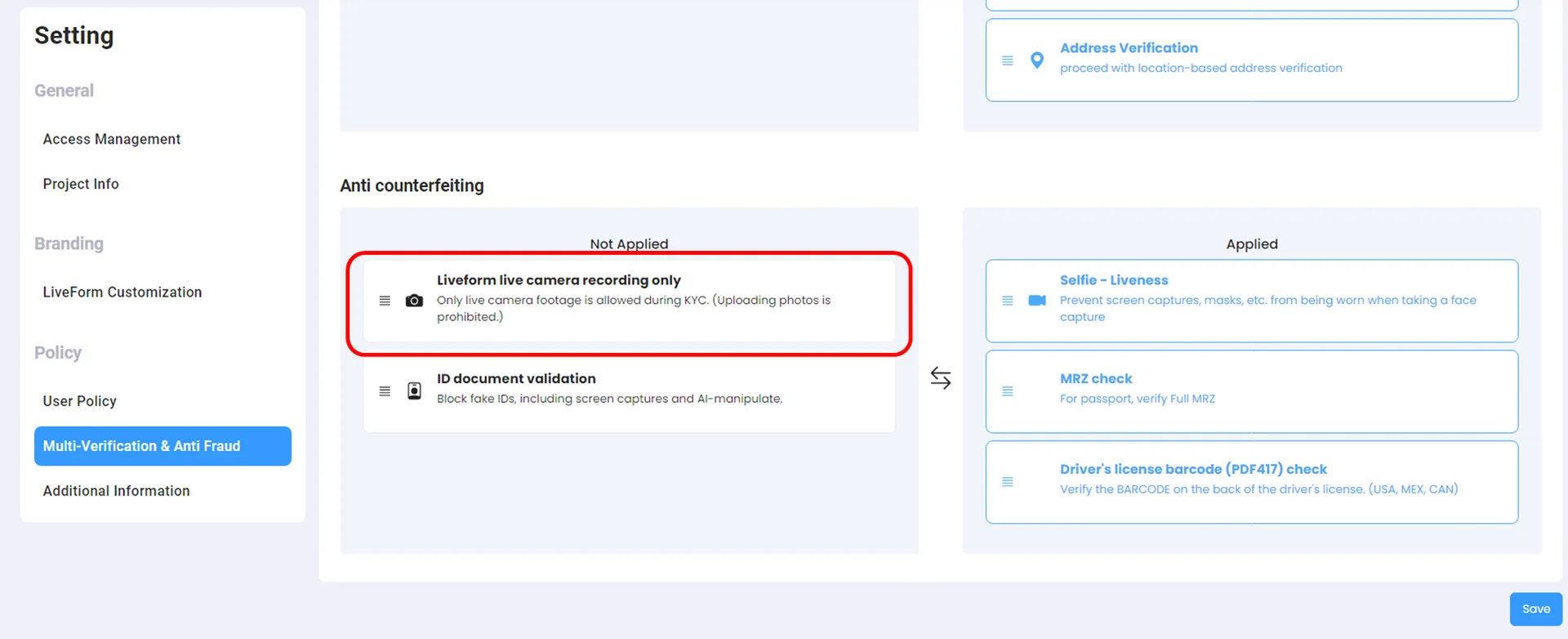The height and width of the screenshot is (639, 1568).
Task: Select the MRZ check applied card
Action: pos(1252,391)
